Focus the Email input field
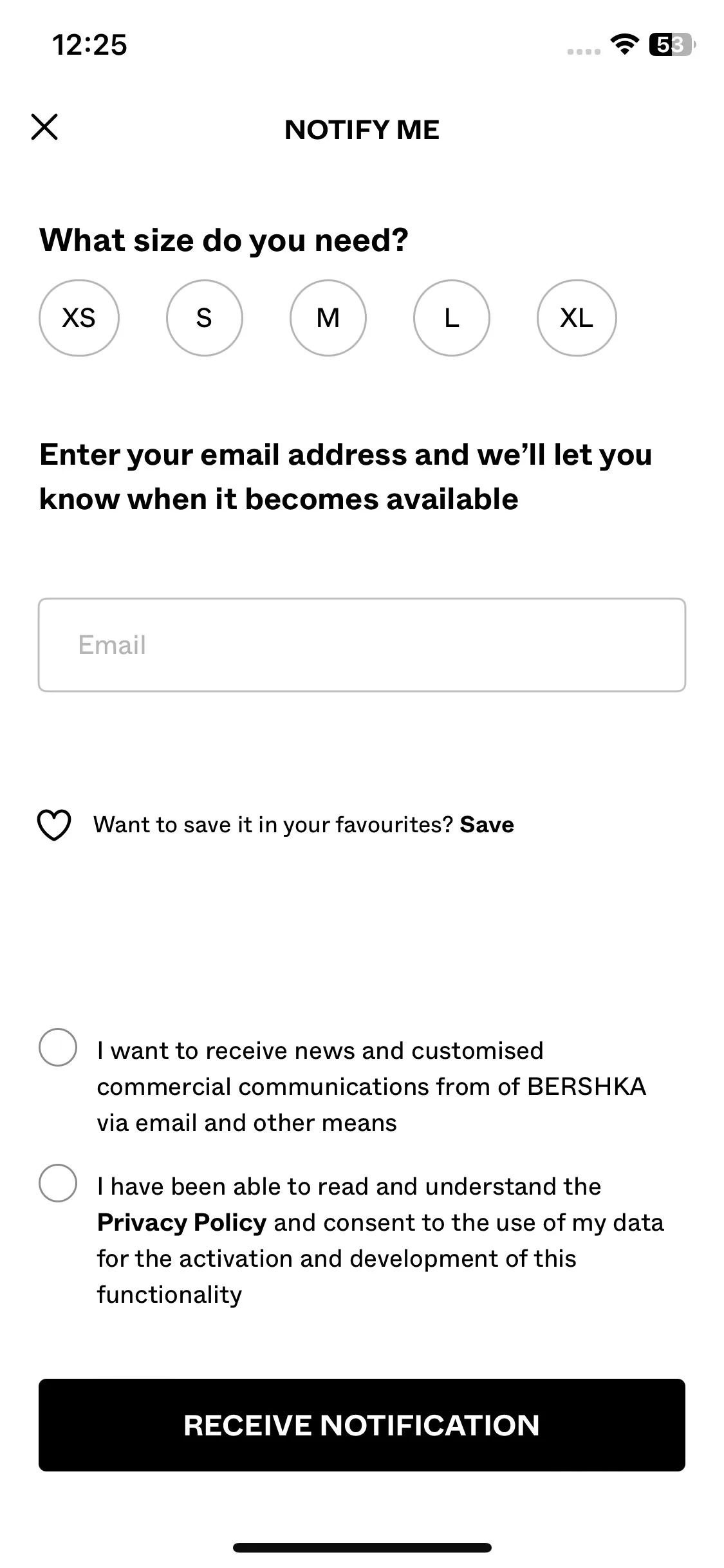The width and height of the screenshot is (724, 1568). click(362, 645)
